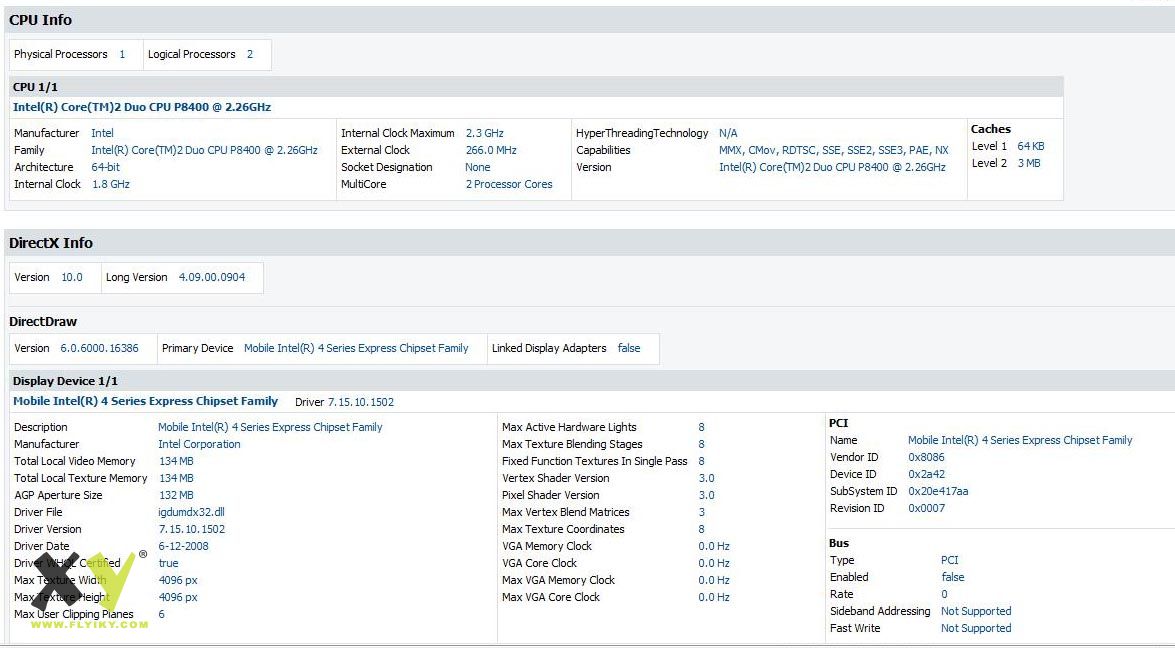Select DirectDraw Version value "6.0.6000.16386"
Screen dimensions: 1175x648
point(99,348)
